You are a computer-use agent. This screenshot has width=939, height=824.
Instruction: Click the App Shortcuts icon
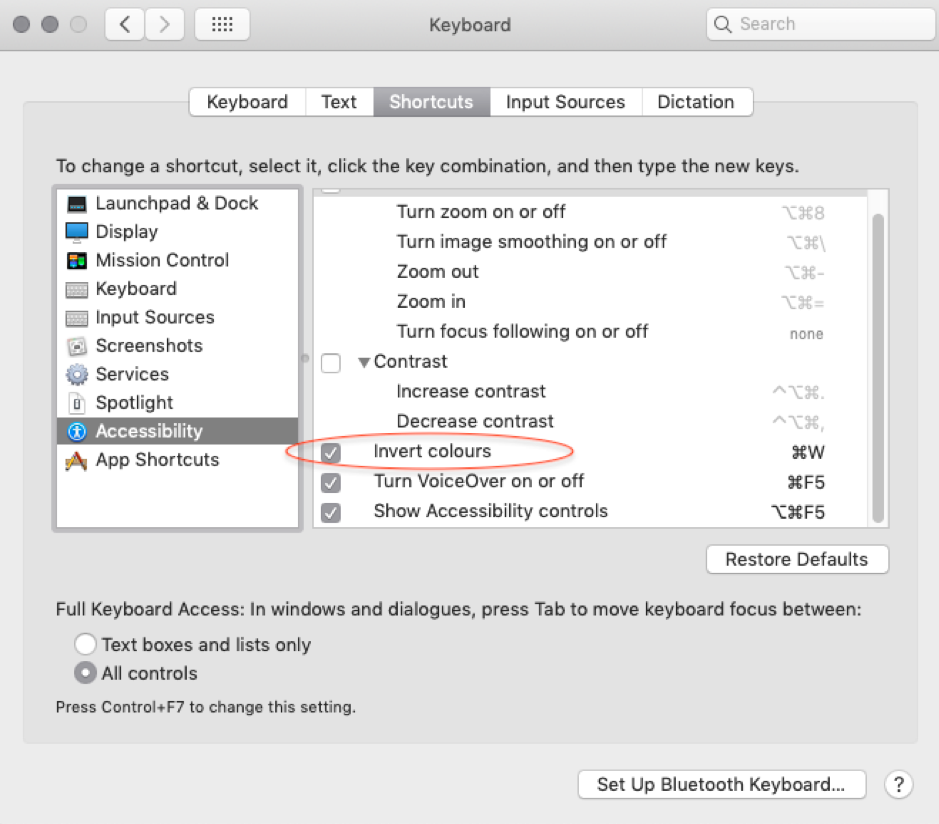(77, 461)
